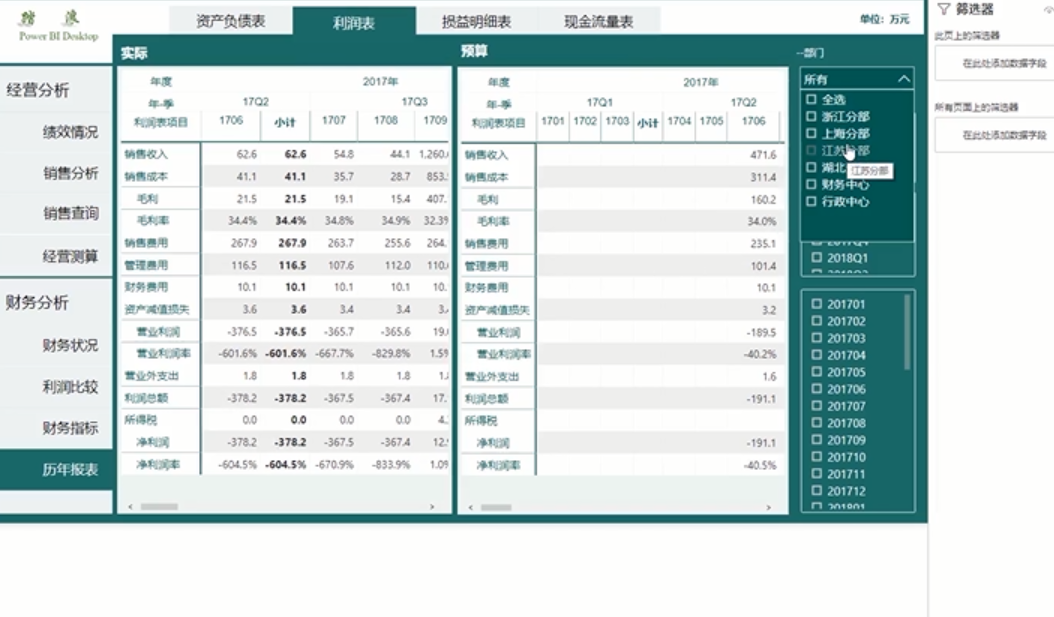Click the filter funnel icon in 筛选器 pane
Image resolution: width=1054 pixels, height=617 pixels.
point(942,9)
